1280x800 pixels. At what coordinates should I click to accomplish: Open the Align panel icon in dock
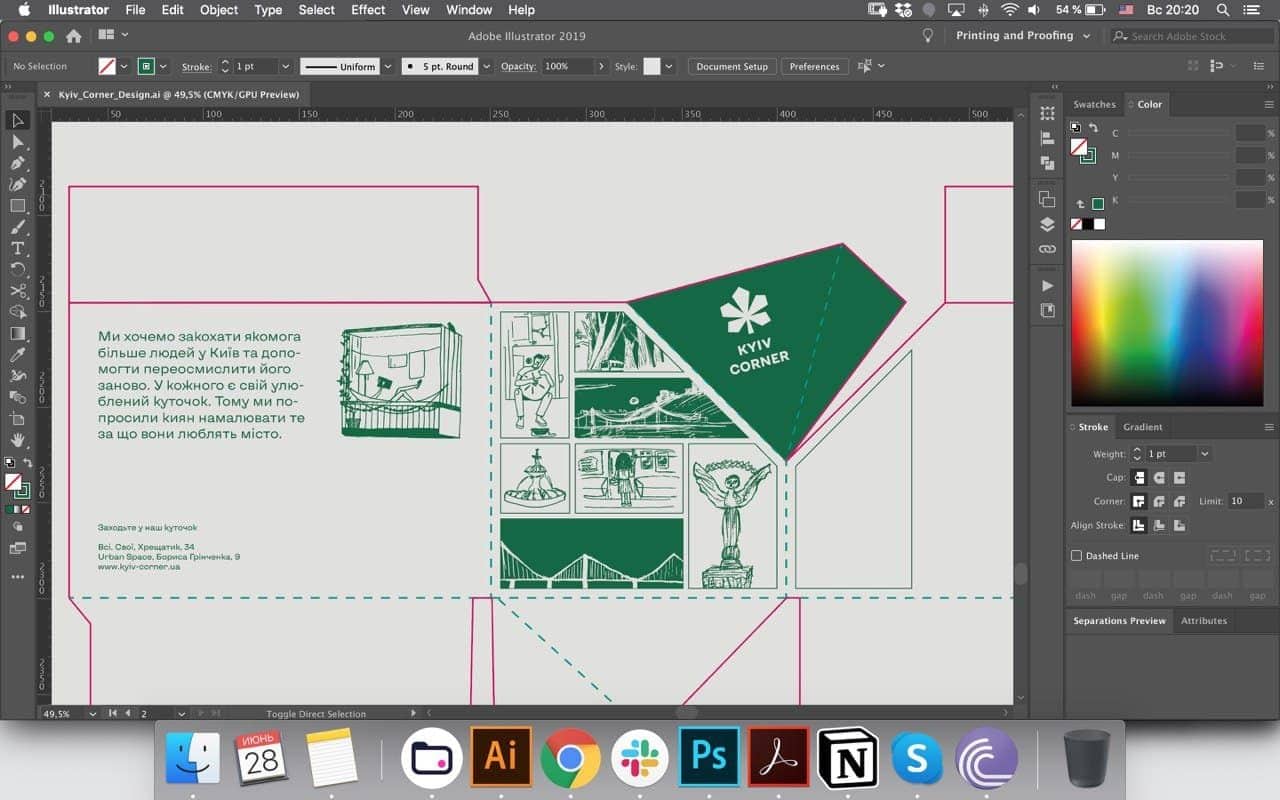pos(1047,138)
